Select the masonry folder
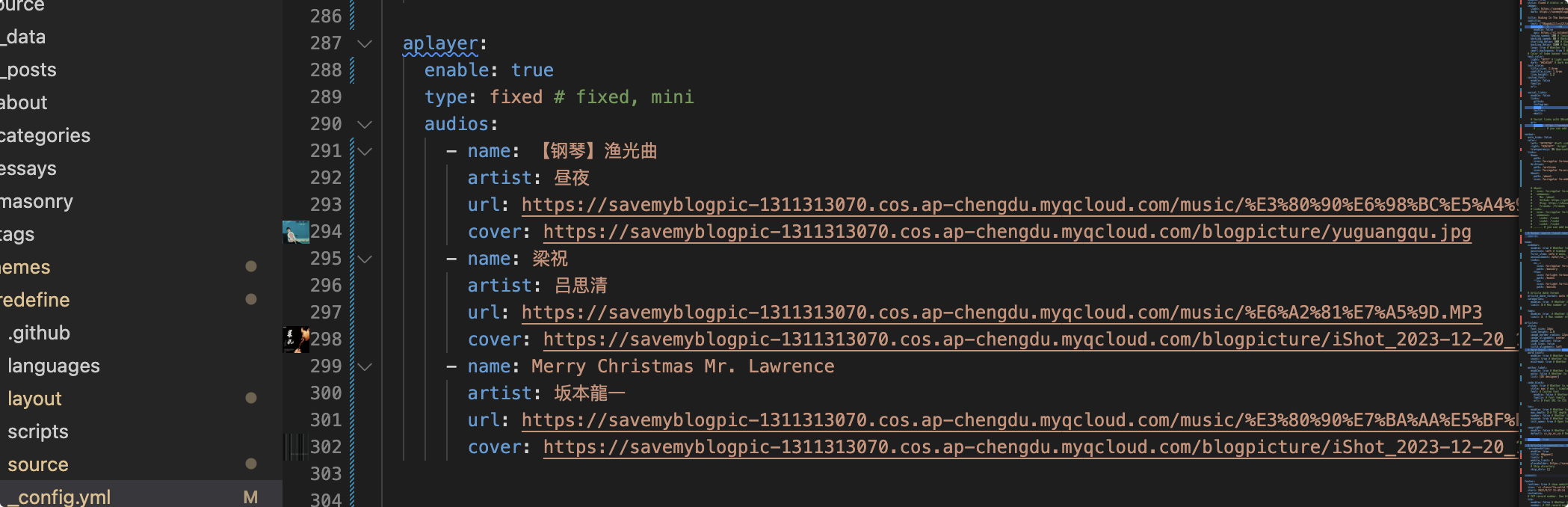This screenshot has width=1568, height=507. click(x=37, y=201)
